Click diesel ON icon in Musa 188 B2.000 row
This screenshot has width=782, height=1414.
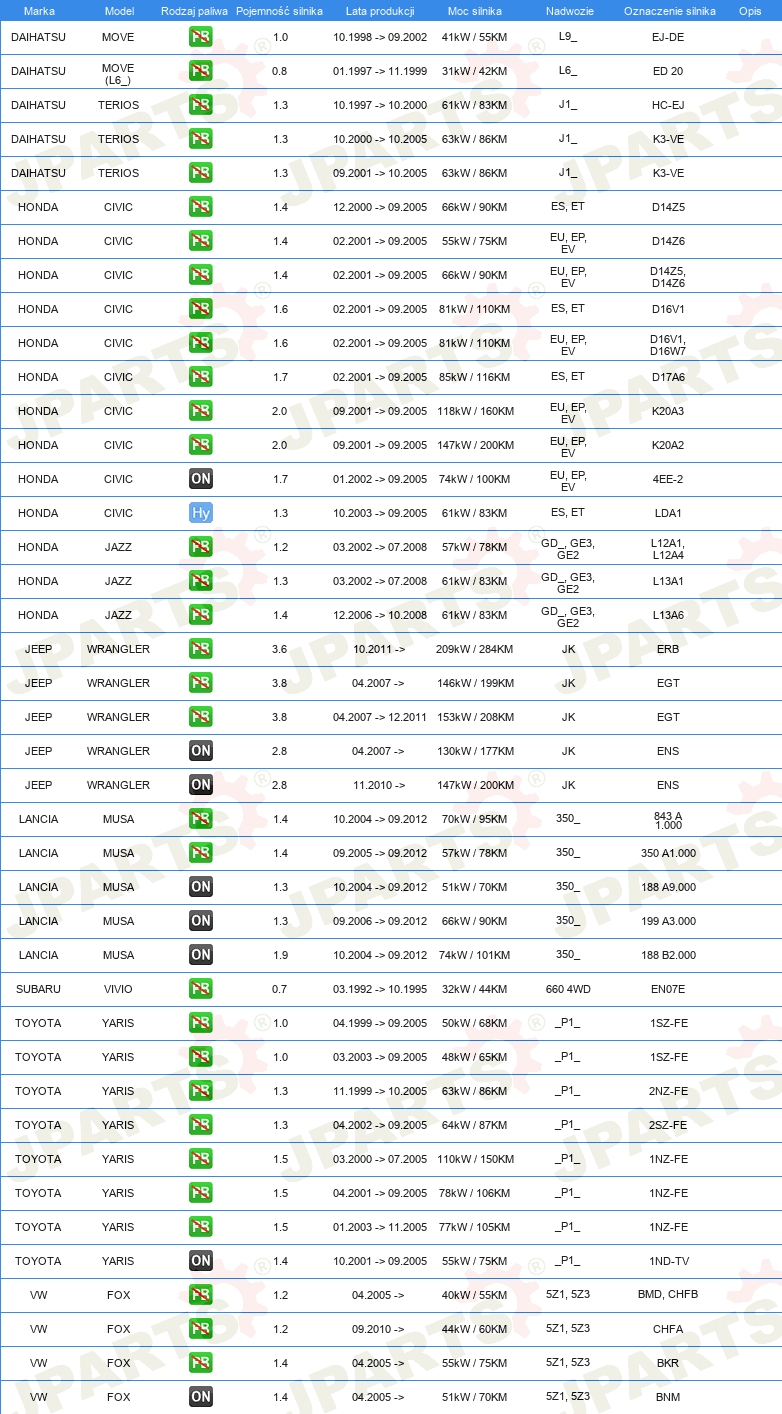201,955
